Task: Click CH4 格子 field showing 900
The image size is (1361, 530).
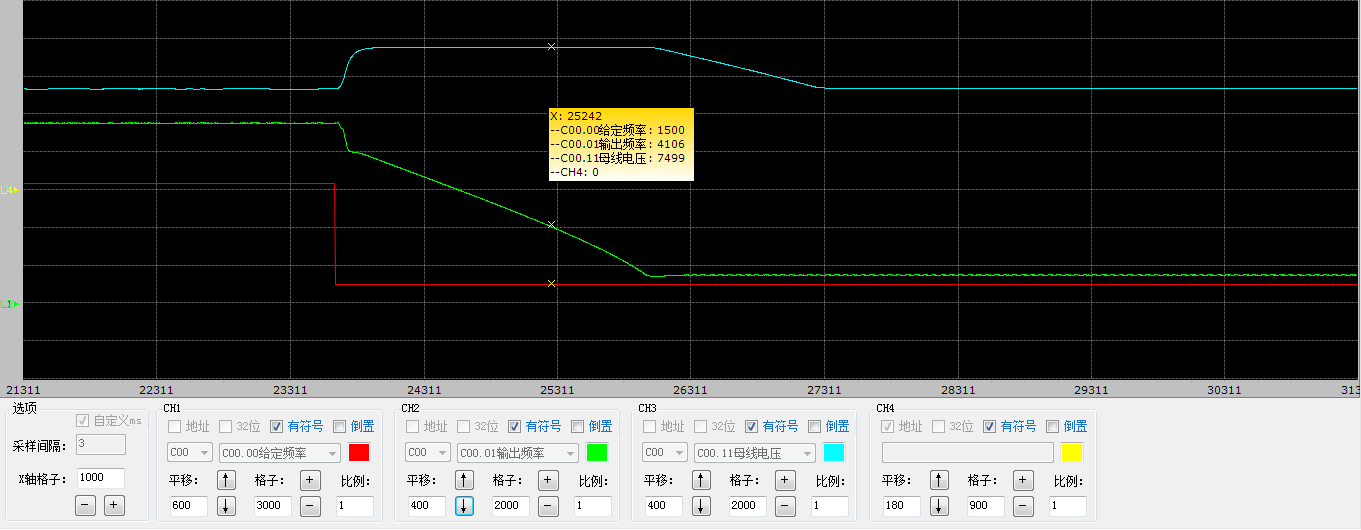Action: [x=986, y=506]
